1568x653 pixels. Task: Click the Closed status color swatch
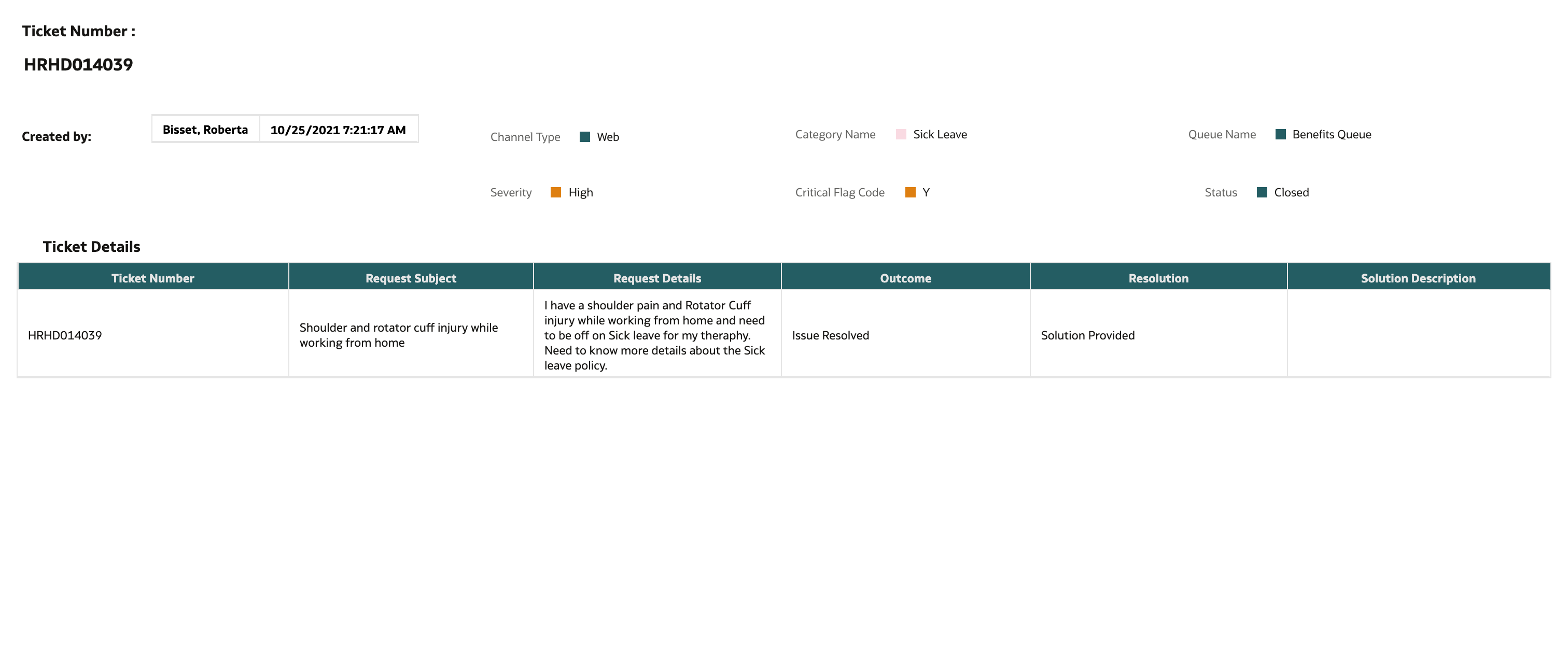[x=1262, y=192]
